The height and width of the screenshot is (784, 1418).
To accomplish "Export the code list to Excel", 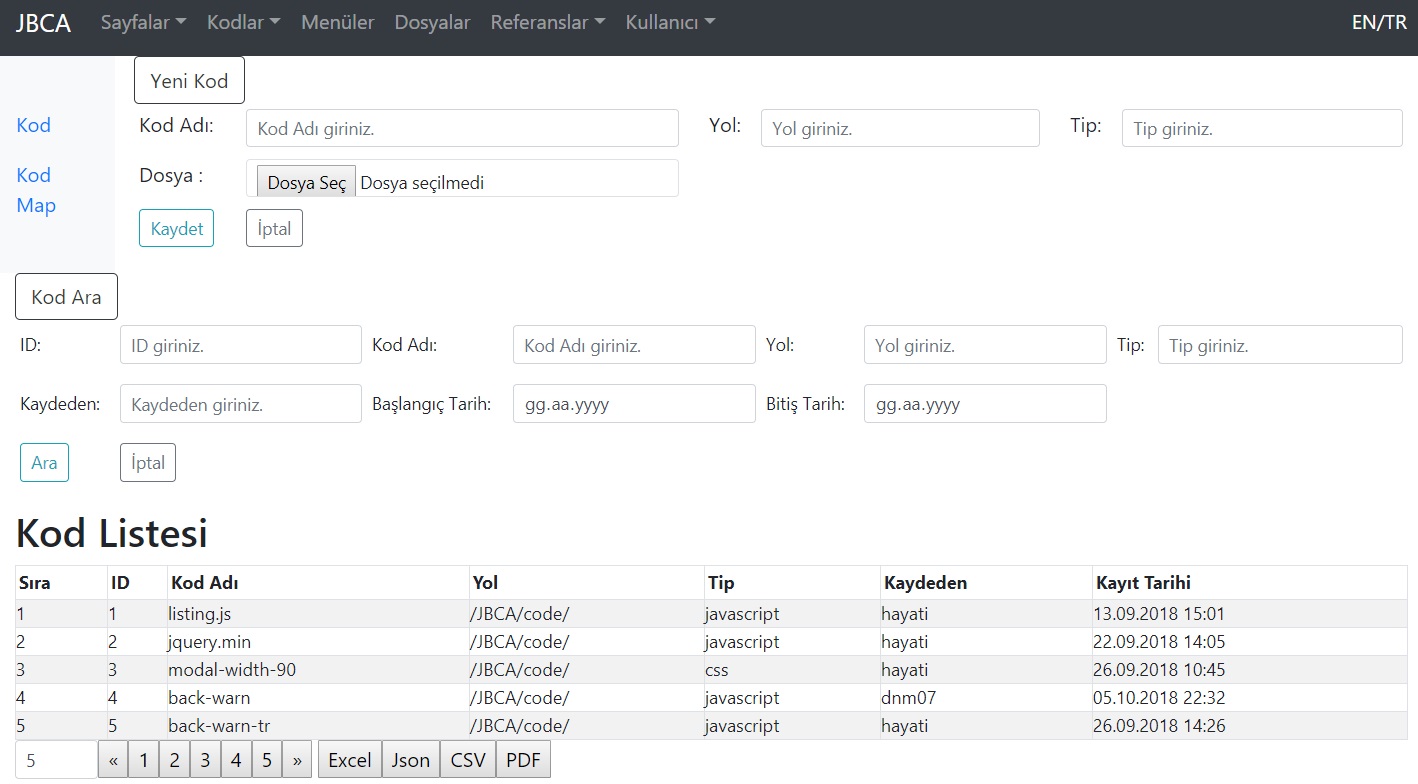I will 349,758.
